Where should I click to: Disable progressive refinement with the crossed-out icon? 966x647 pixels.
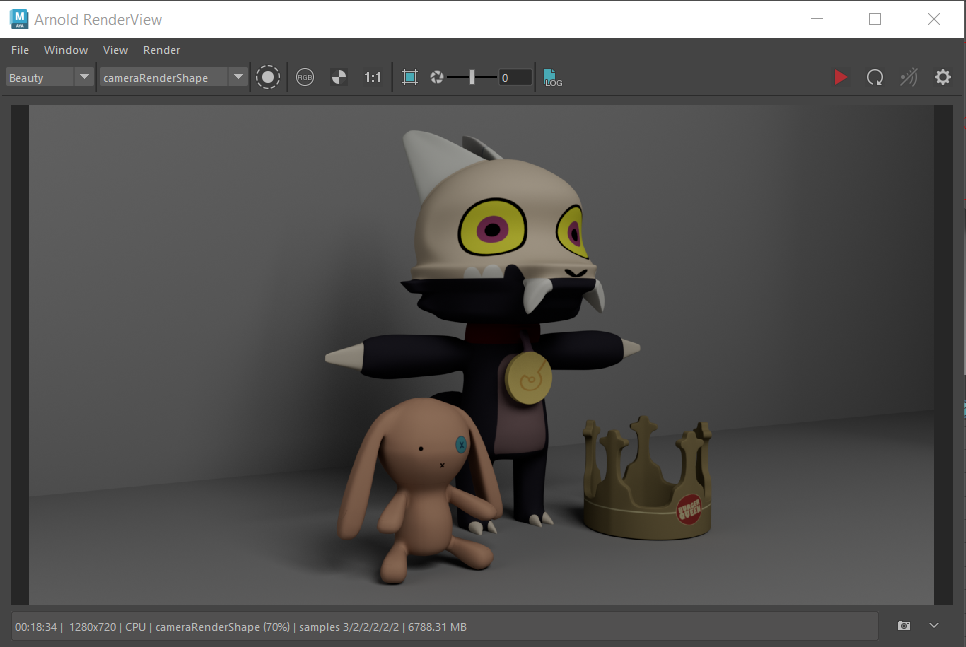(x=908, y=77)
